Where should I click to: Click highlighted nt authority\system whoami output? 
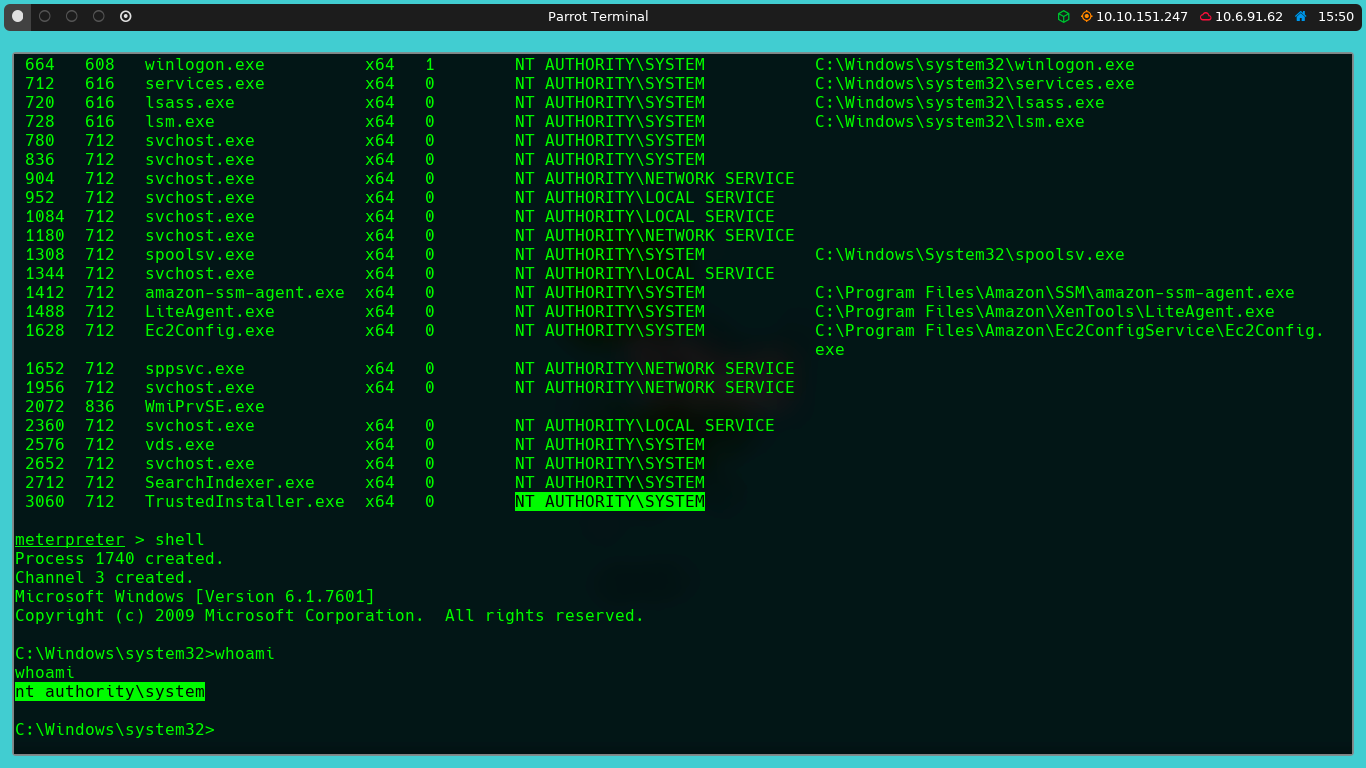click(x=110, y=692)
